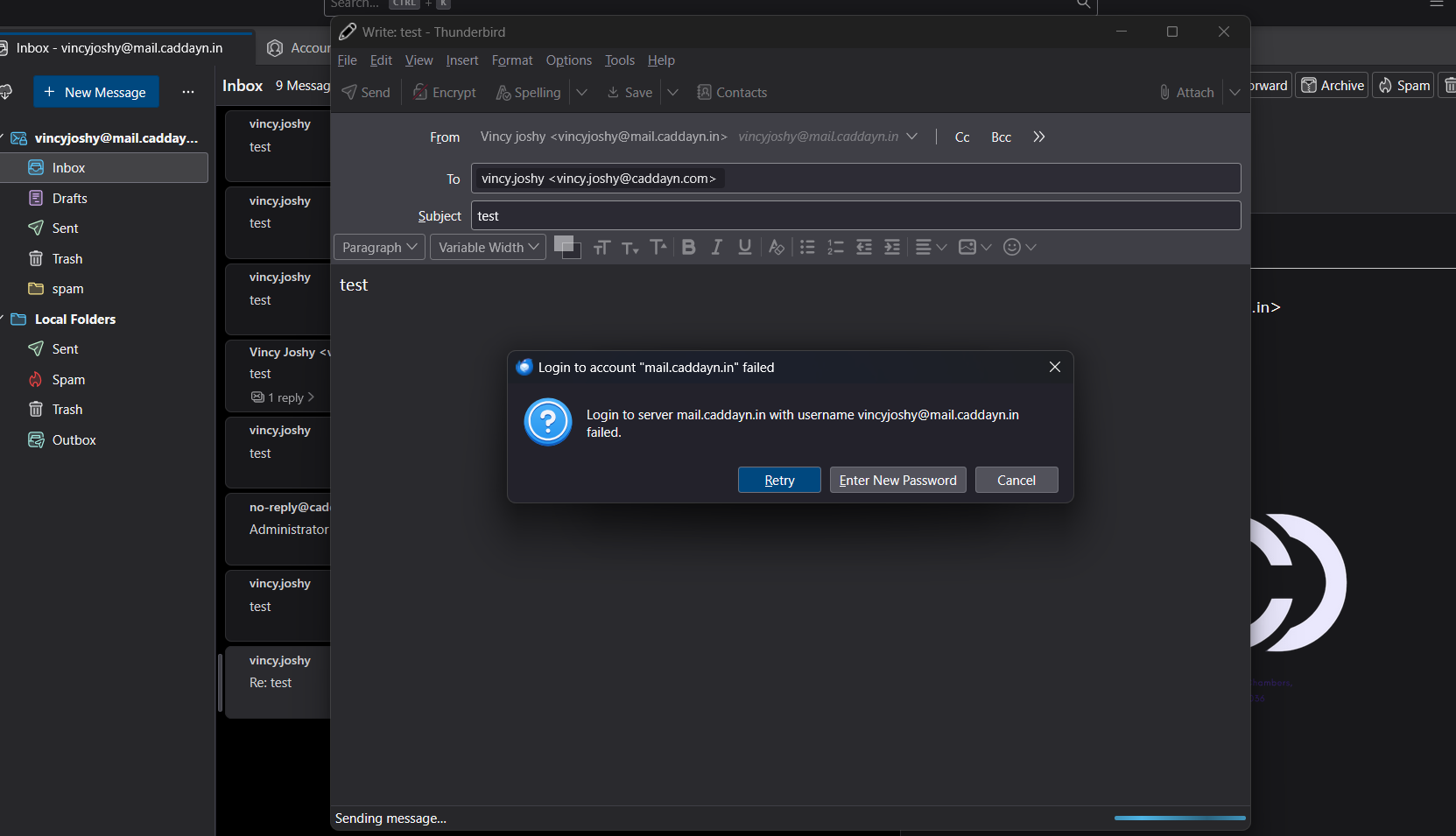The image size is (1456, 836).
Task: Apply numbered list formatting
Action: point(835,248)
